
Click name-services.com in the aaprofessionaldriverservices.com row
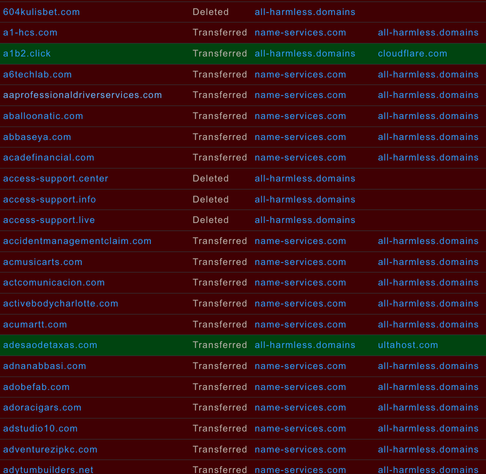(300, 95)
